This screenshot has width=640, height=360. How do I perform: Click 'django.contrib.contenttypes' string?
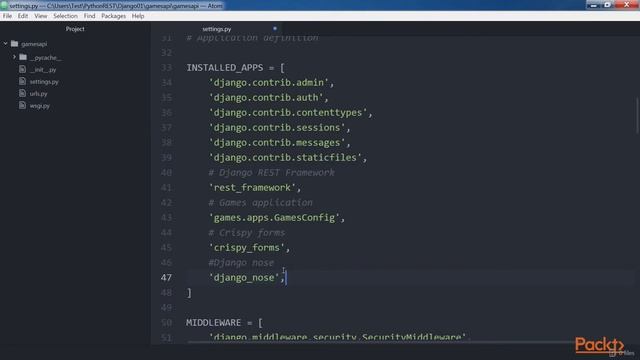coord(288,113)
